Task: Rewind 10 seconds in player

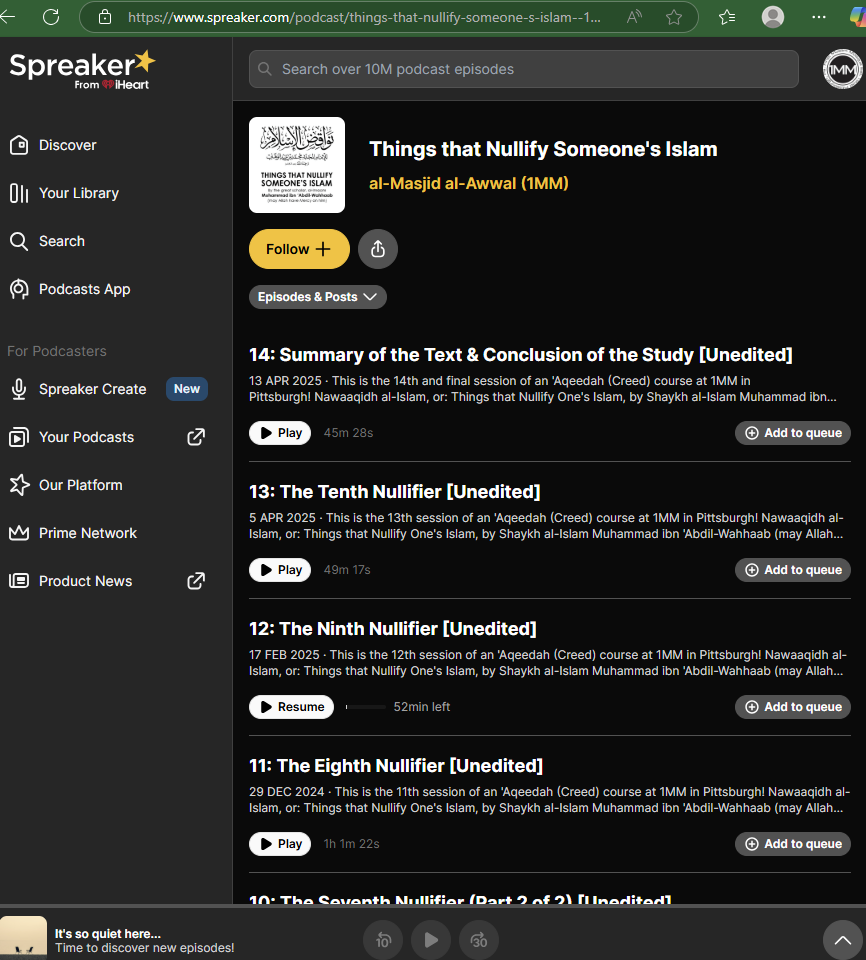Action: pos(383,940)
